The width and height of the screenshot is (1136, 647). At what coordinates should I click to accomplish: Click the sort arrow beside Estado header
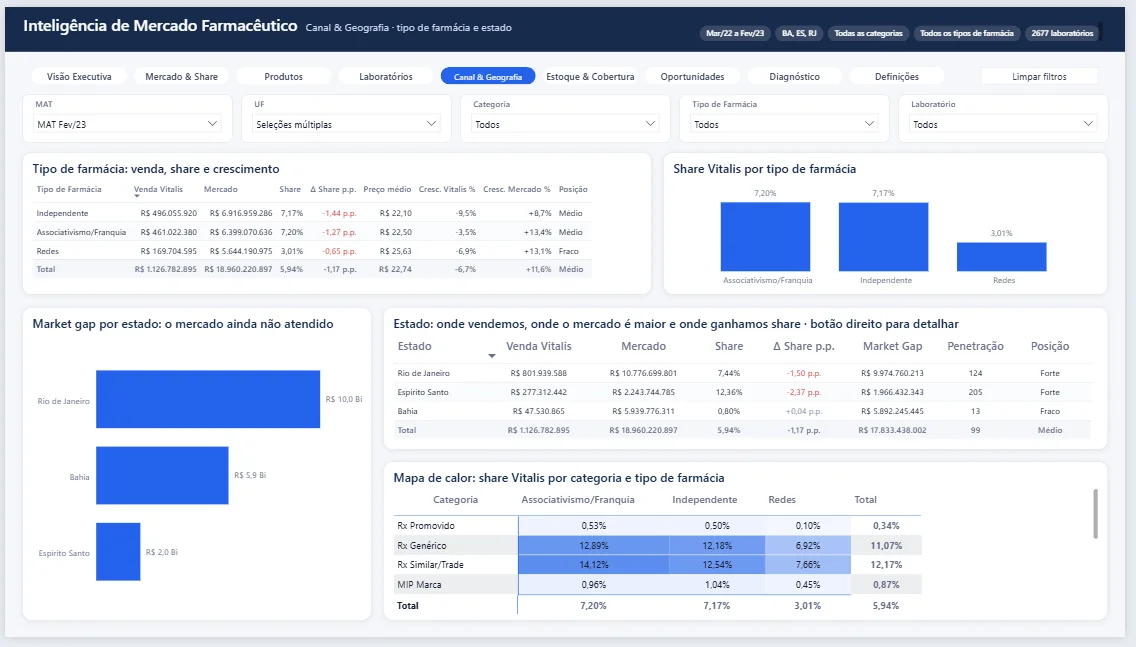tap(491, 356)
